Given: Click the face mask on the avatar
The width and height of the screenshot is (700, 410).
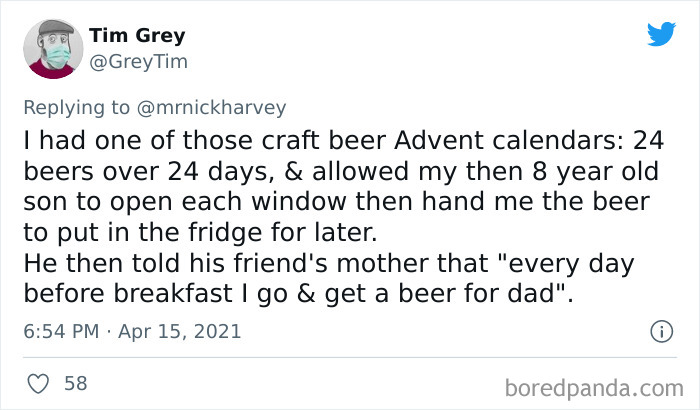Looking at the screenshot, I should 58,56.
